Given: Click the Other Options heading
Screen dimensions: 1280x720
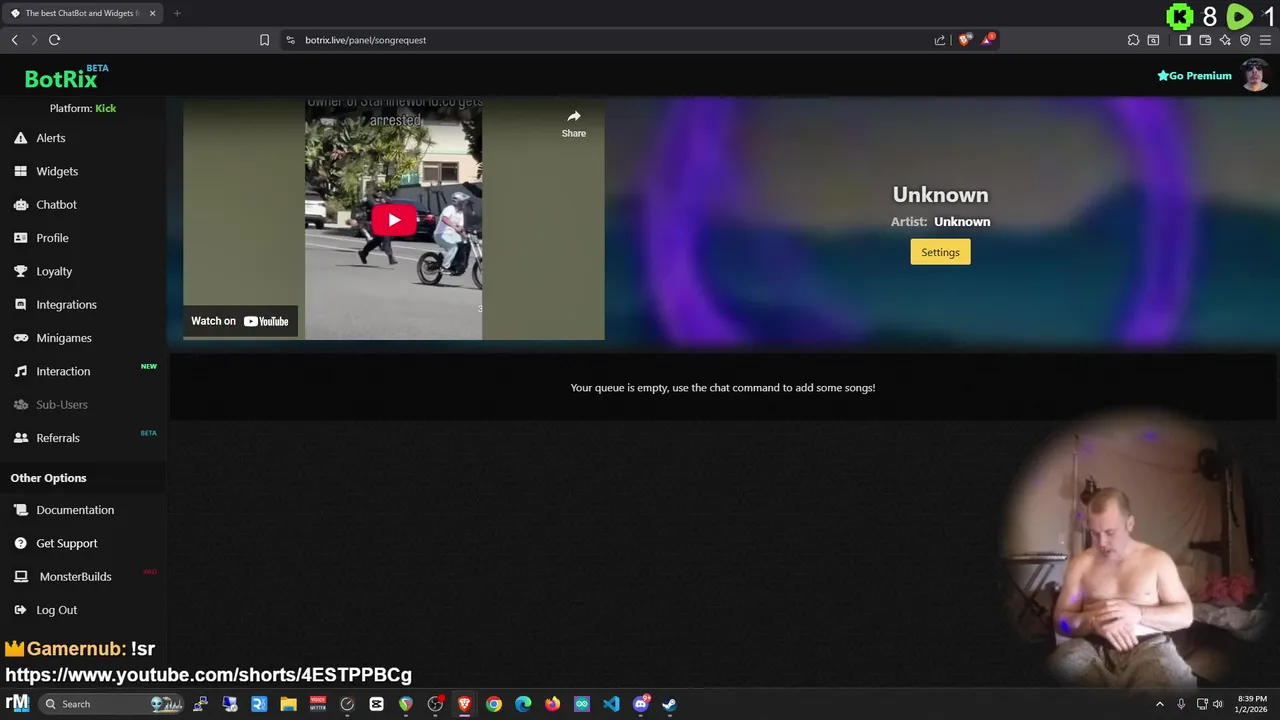Looking at the screenshot, I should tap(48, 478).
